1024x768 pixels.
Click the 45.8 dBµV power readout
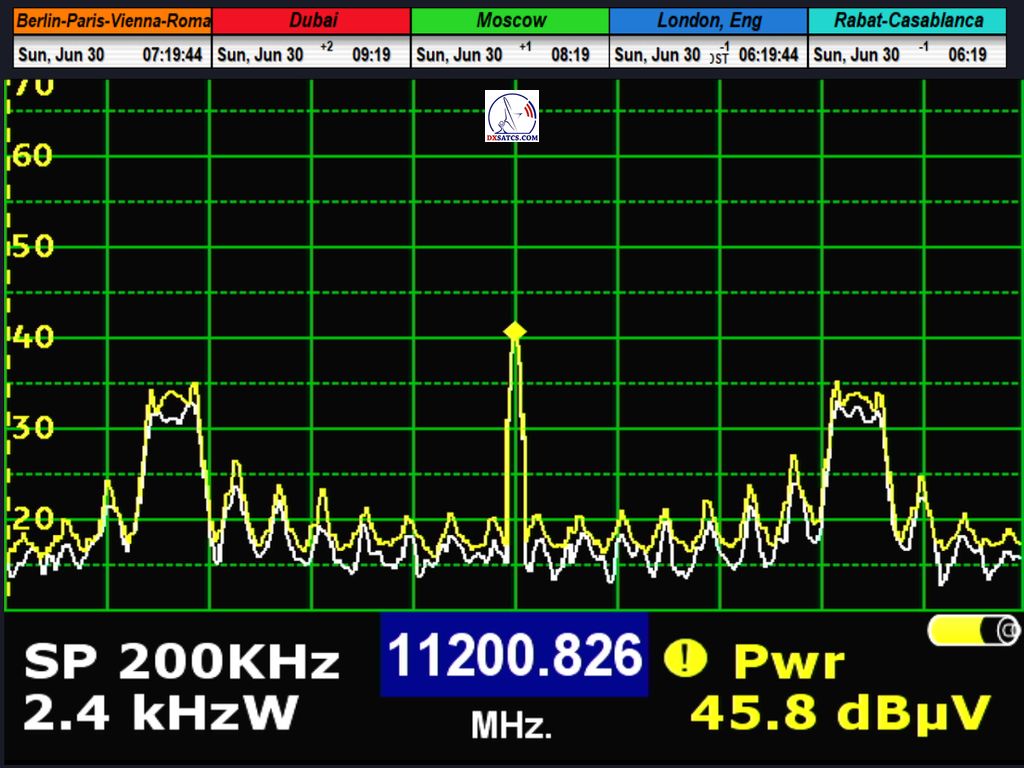(840, 712)
